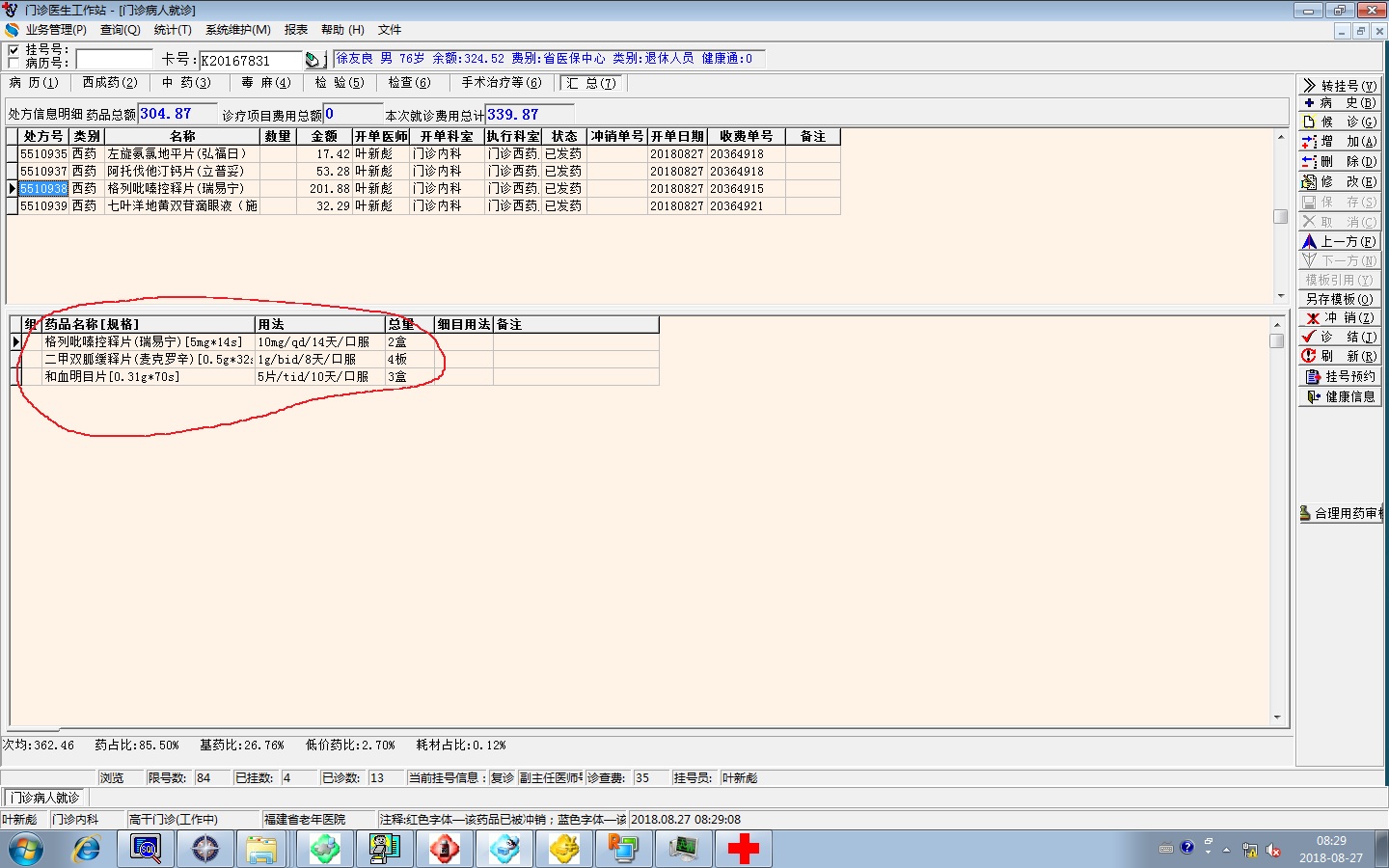Refresh the list with 刷新(R)

[1340, 357]
